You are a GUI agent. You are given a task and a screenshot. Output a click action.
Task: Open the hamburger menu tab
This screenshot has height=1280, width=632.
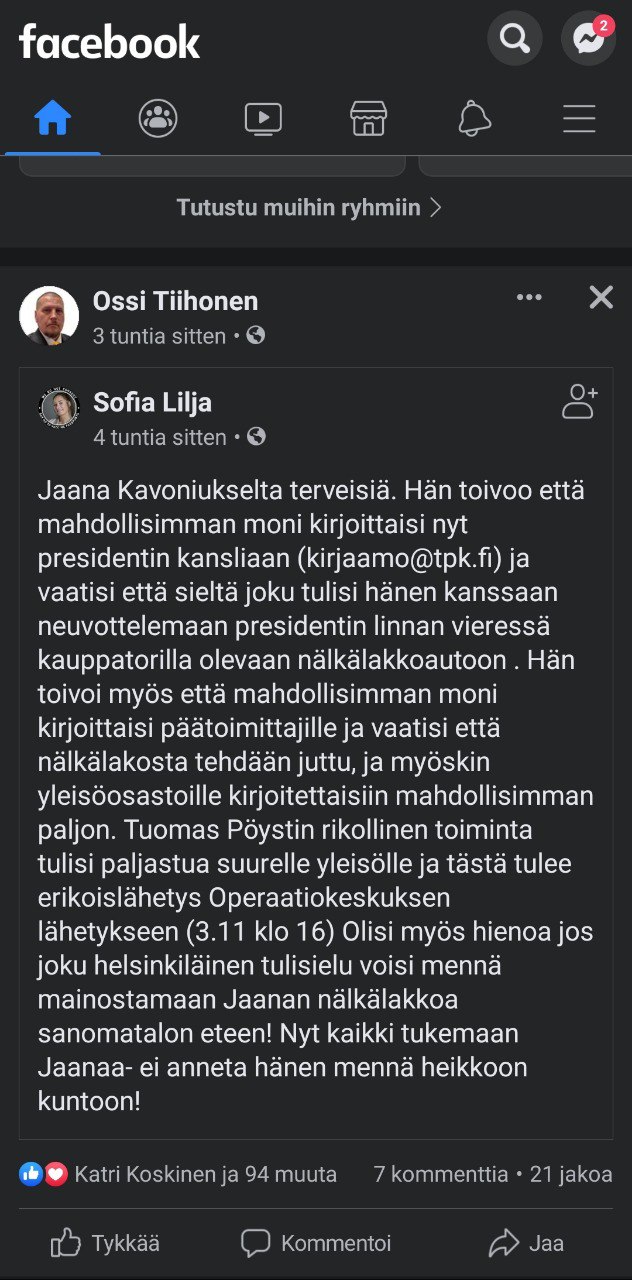click(579, 119)
